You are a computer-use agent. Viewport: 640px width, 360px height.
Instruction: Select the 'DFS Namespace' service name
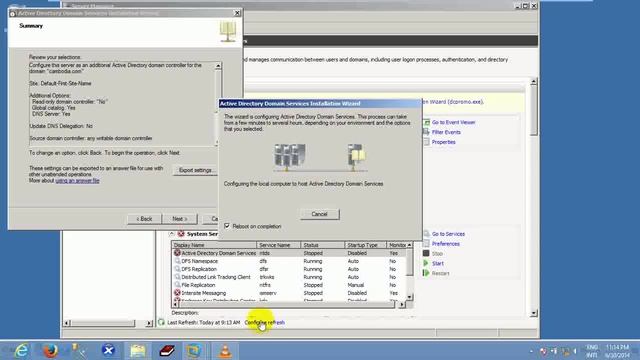200,261
